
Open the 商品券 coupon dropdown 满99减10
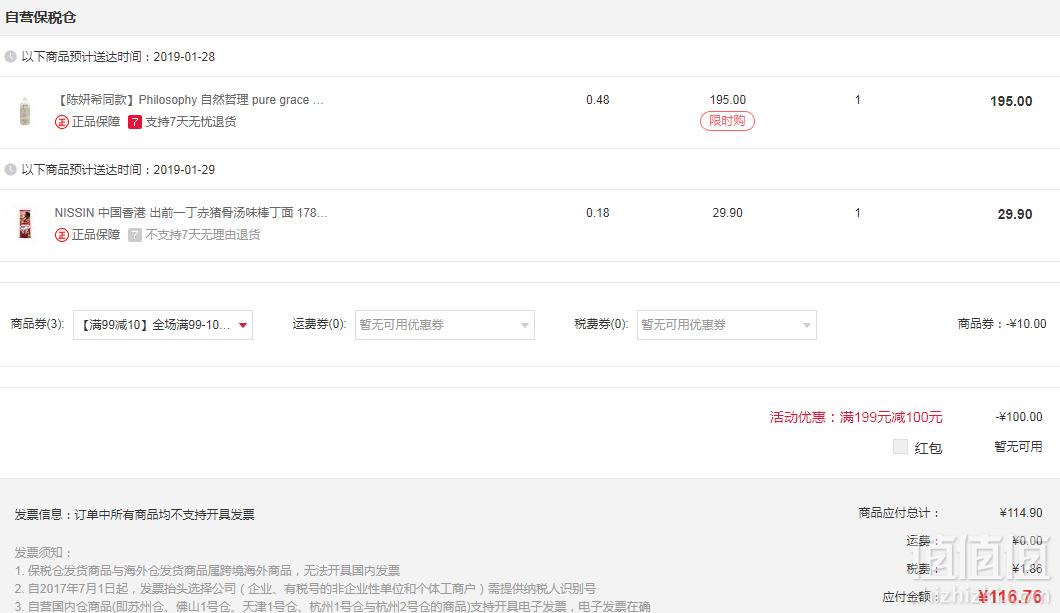[x=163, y=325]
